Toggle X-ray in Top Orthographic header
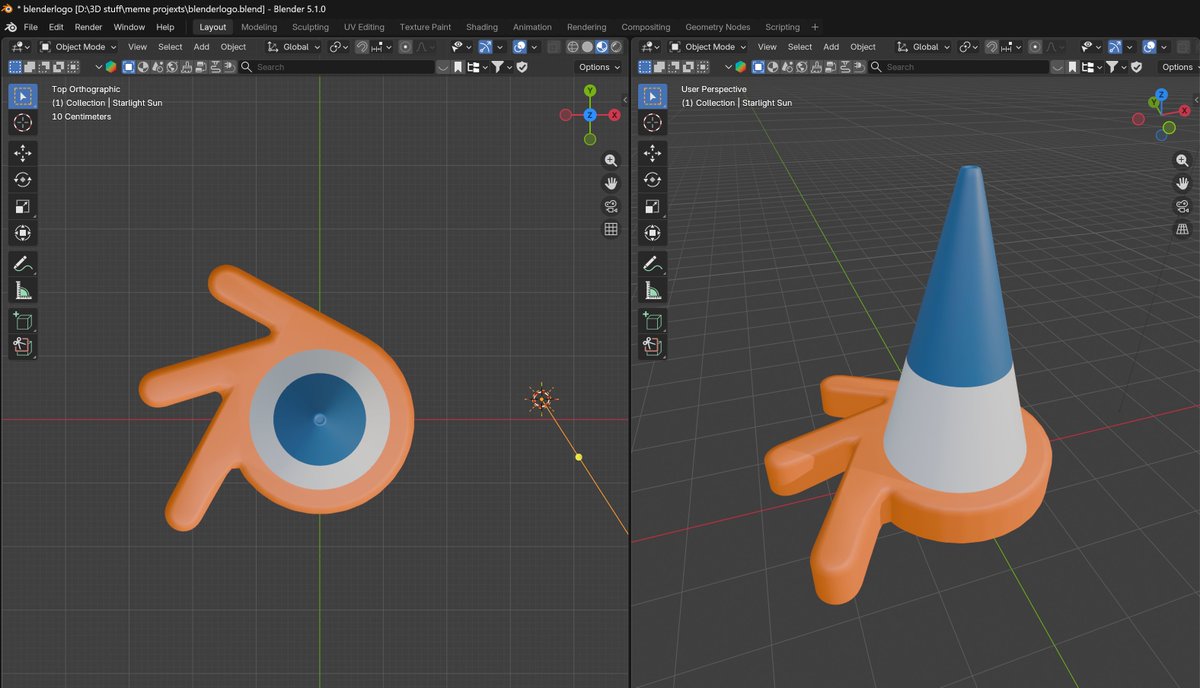 [555, 47]
